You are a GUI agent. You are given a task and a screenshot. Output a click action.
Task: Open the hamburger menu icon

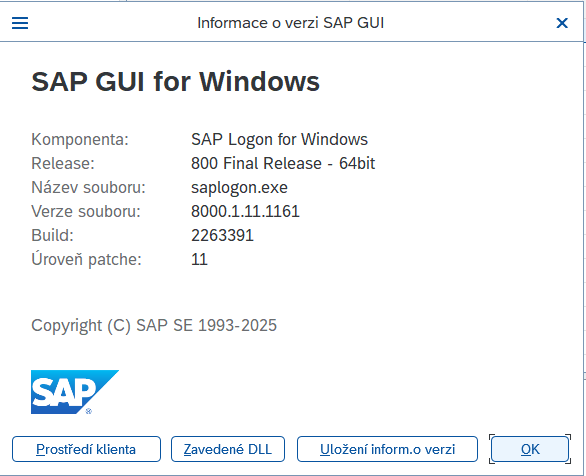click(x=20, y=23)
